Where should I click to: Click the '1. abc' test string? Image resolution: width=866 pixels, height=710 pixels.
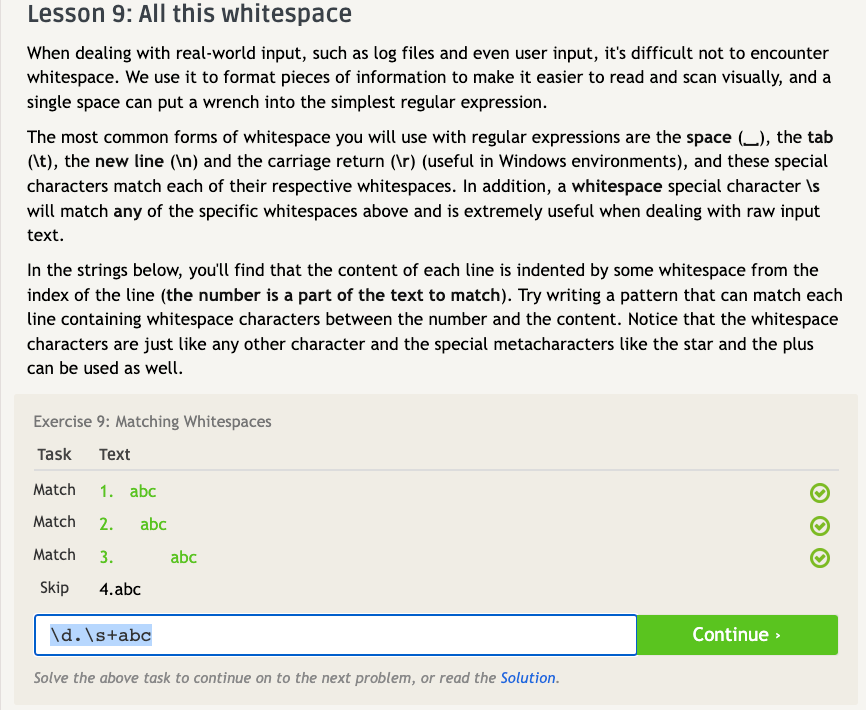(128, 491)
